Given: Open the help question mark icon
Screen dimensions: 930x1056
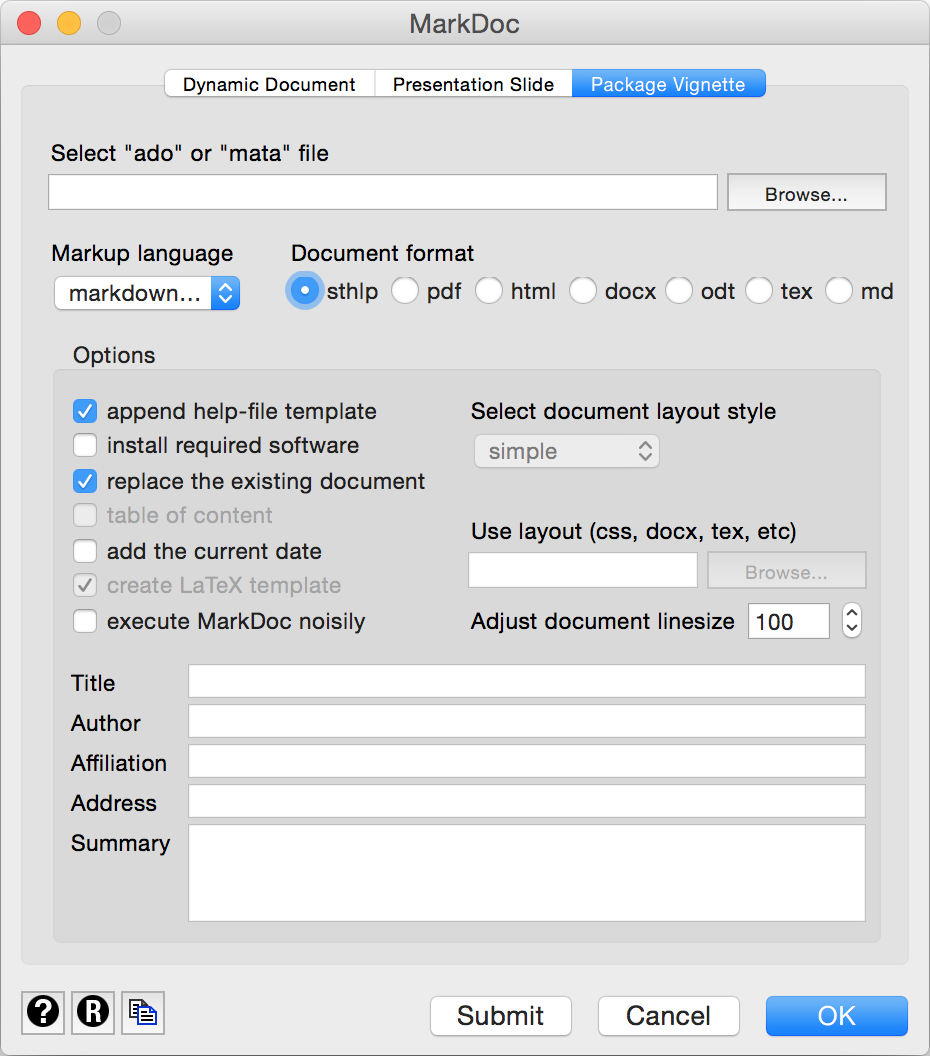Looking at the screenshot, I should pos(43,1012).
